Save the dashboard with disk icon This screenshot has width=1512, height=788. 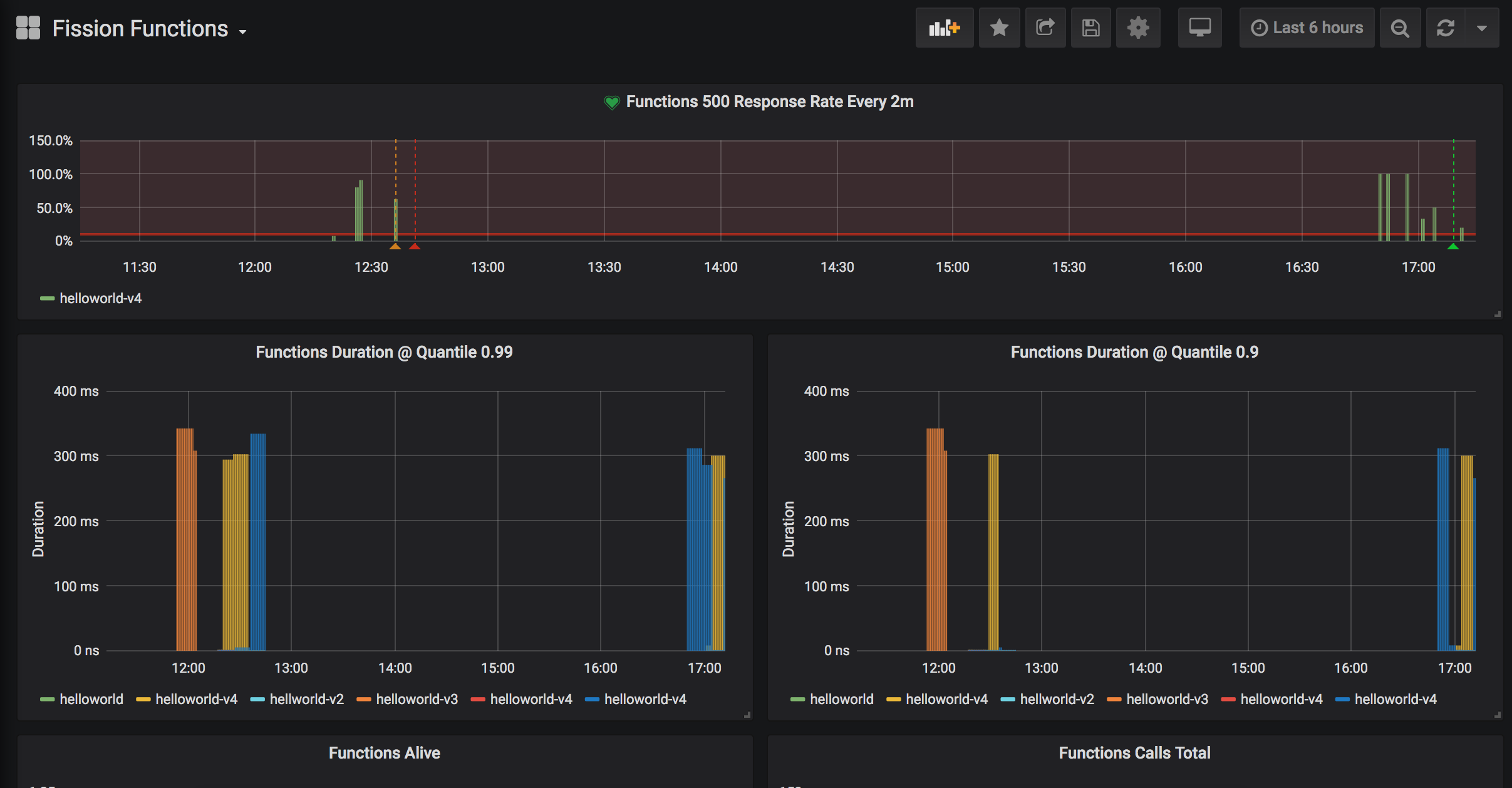tap(1090, 28)
